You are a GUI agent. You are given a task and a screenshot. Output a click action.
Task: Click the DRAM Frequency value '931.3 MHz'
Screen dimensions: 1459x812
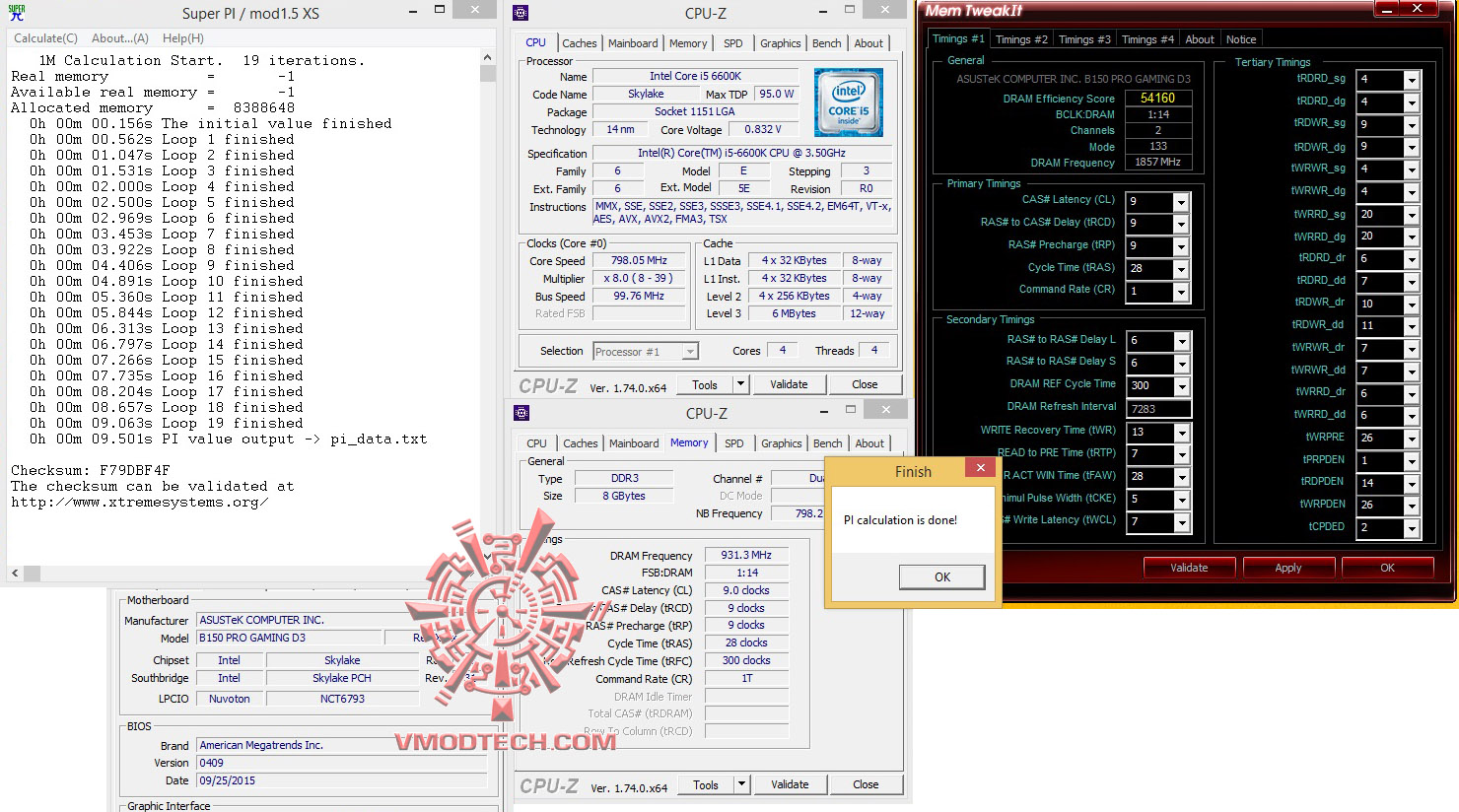tap(746, 555)
